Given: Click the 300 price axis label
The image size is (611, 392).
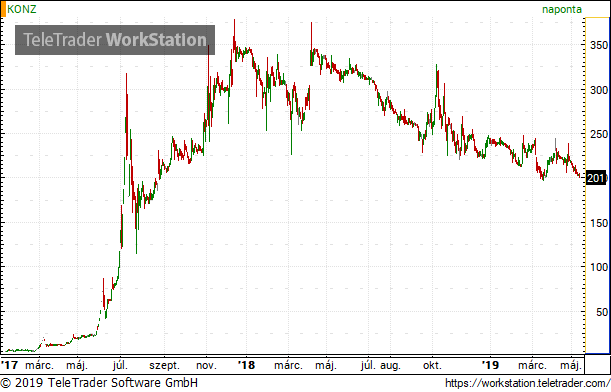Looking at the screenshot, I should pos(599,90).
